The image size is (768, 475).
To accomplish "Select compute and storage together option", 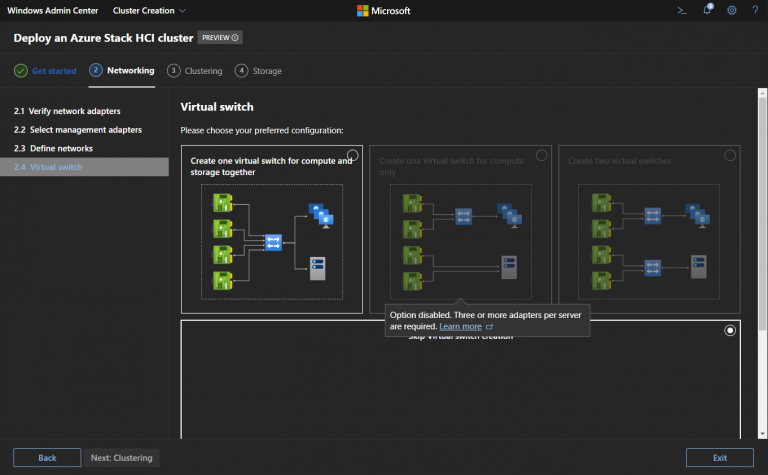I will (x=353, y=155).
